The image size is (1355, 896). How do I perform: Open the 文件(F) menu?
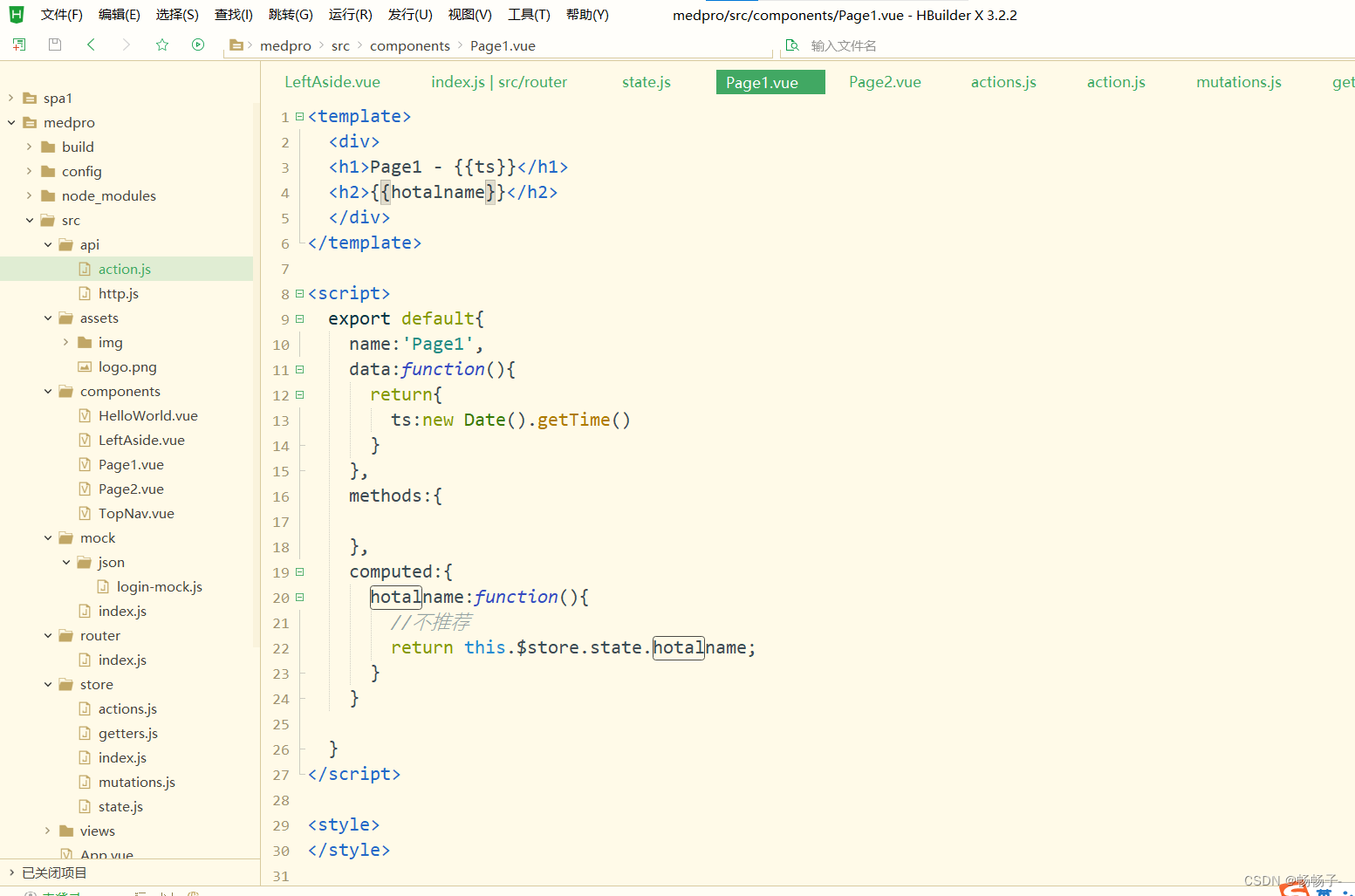point(62,15)
